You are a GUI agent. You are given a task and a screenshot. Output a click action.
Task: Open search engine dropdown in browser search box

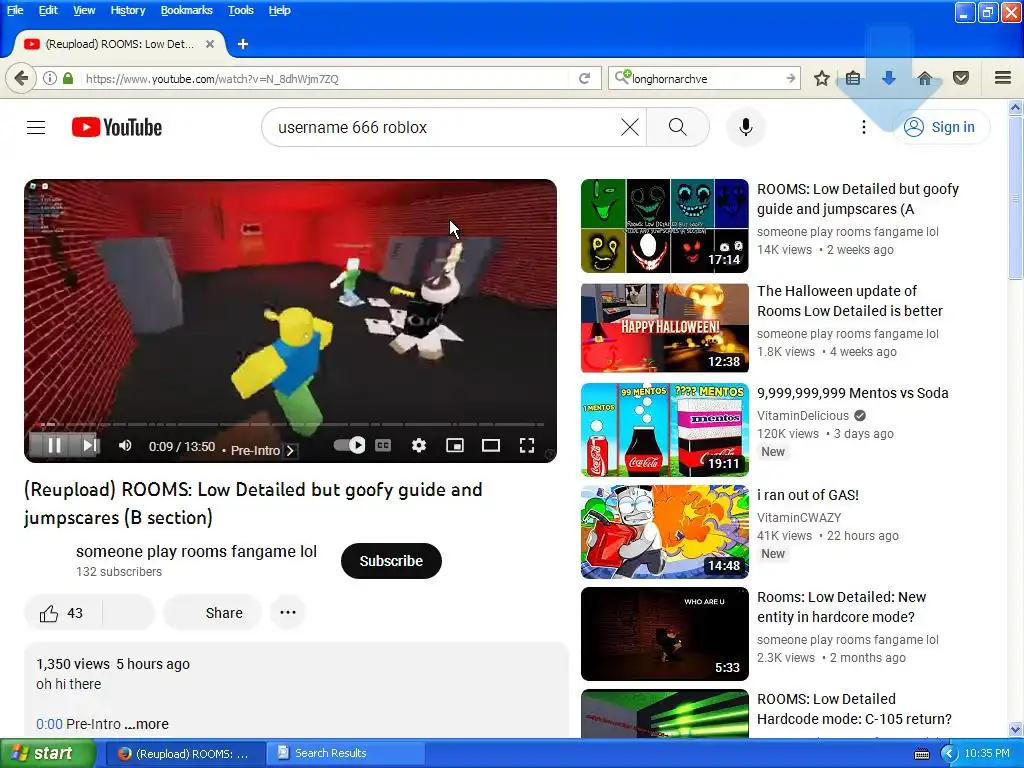[622, 78]
